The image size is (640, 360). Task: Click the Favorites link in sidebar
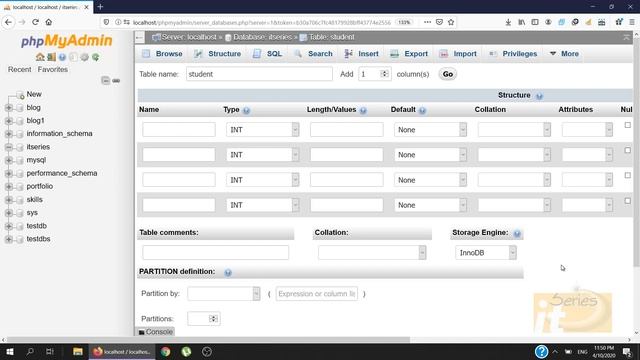tap(53, 69)
